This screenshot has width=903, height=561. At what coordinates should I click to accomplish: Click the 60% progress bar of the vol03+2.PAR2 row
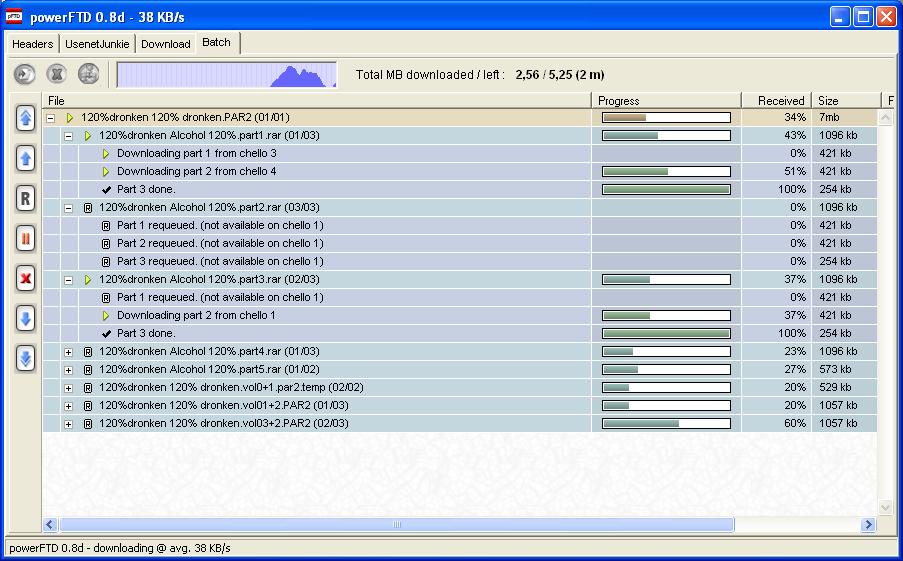(x=666, y=423)
